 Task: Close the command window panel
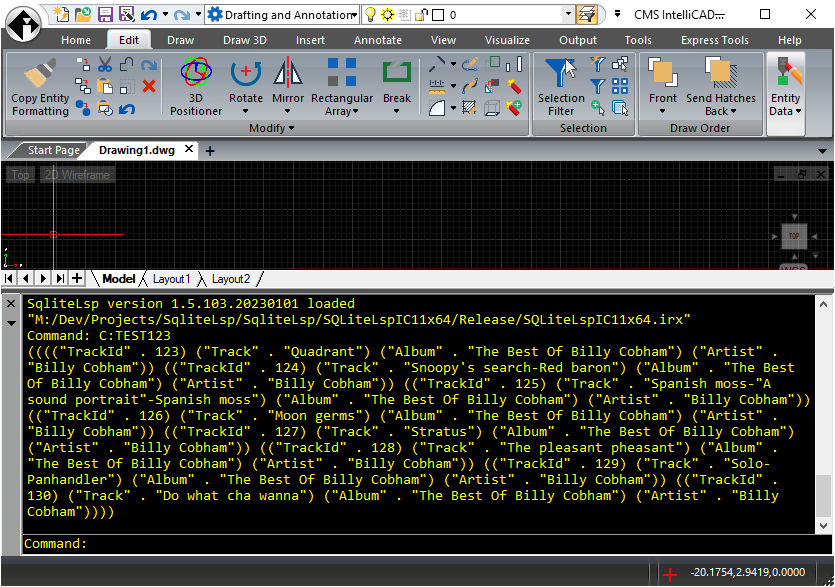click(11, 304)
